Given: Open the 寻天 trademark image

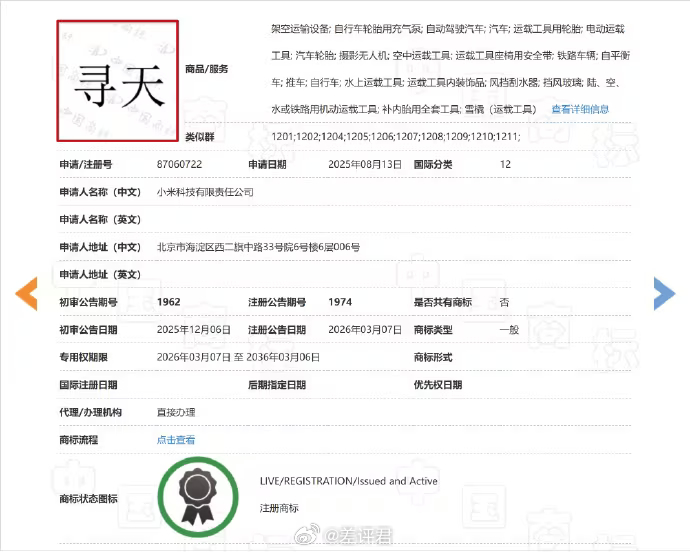Looking at the screenshot, I should coord(117,81).
